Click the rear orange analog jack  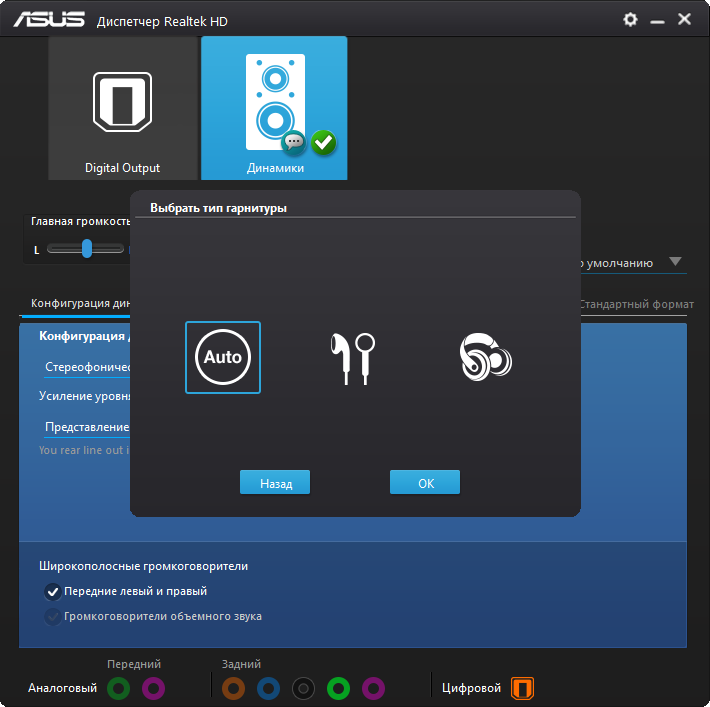(233, 688)
